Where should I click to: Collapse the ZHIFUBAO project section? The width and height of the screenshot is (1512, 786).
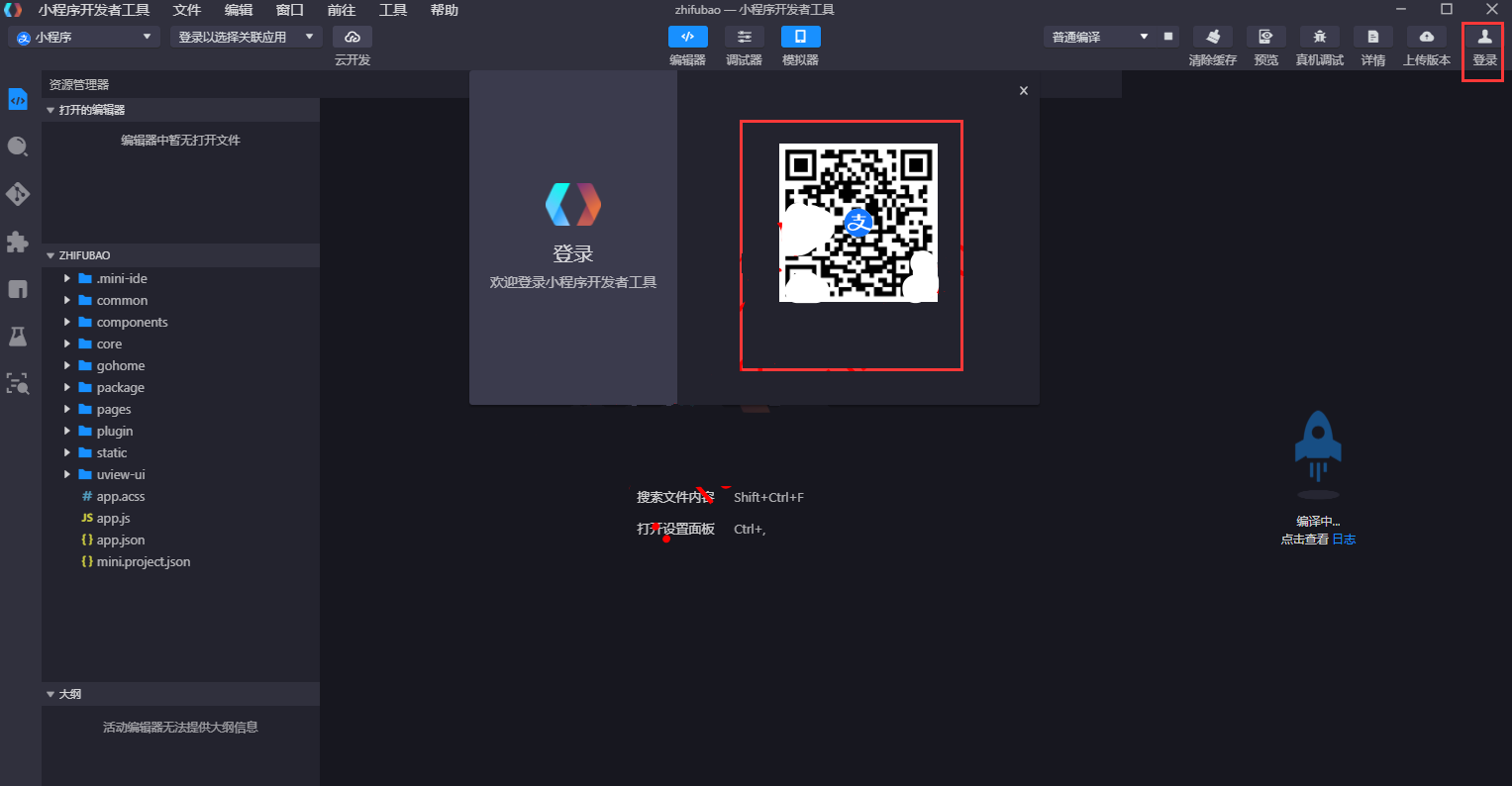(180, 255)
